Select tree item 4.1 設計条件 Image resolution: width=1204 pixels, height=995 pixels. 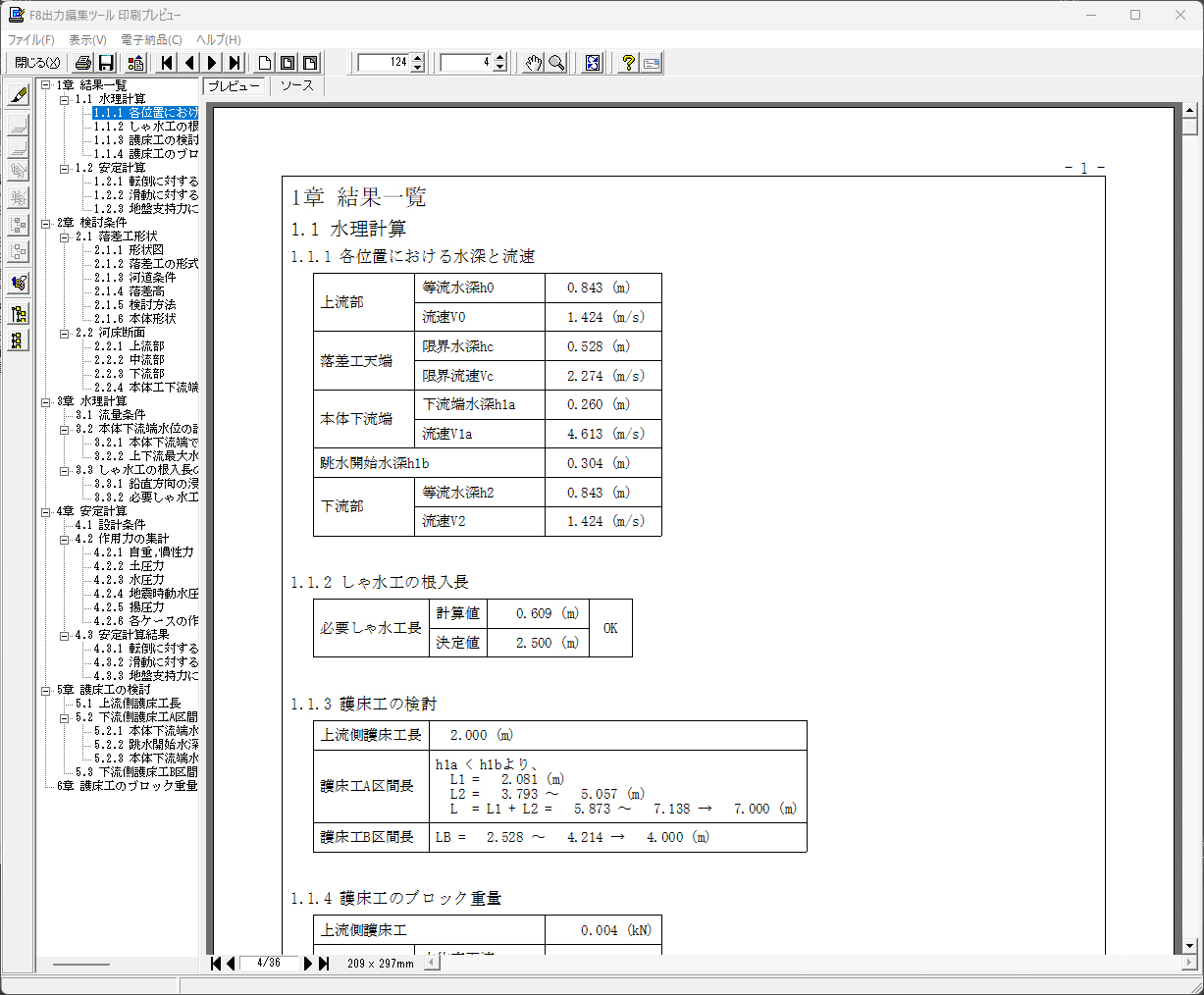(110, 525)
